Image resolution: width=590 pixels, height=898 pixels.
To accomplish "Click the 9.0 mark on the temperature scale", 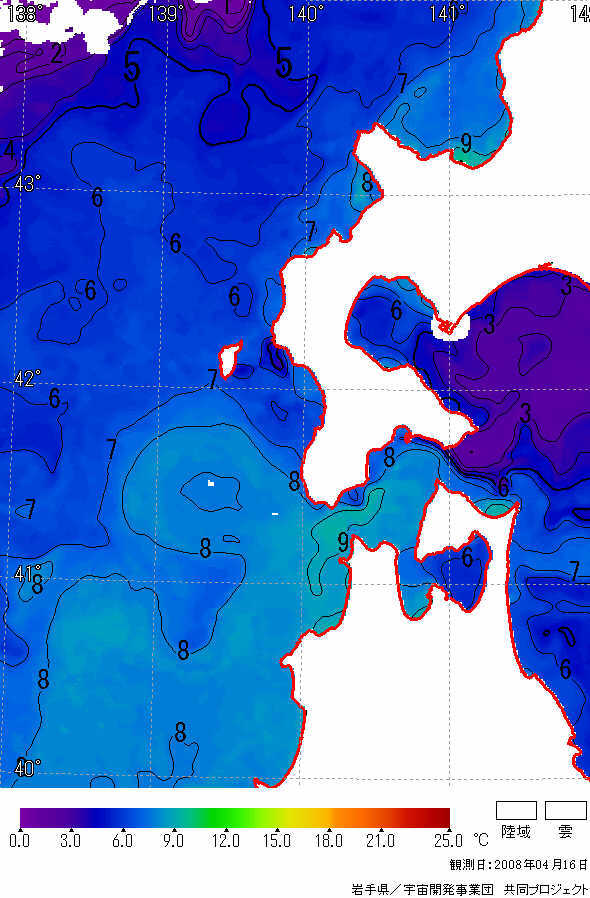I will pyautogui.click(x=173, y=840).
